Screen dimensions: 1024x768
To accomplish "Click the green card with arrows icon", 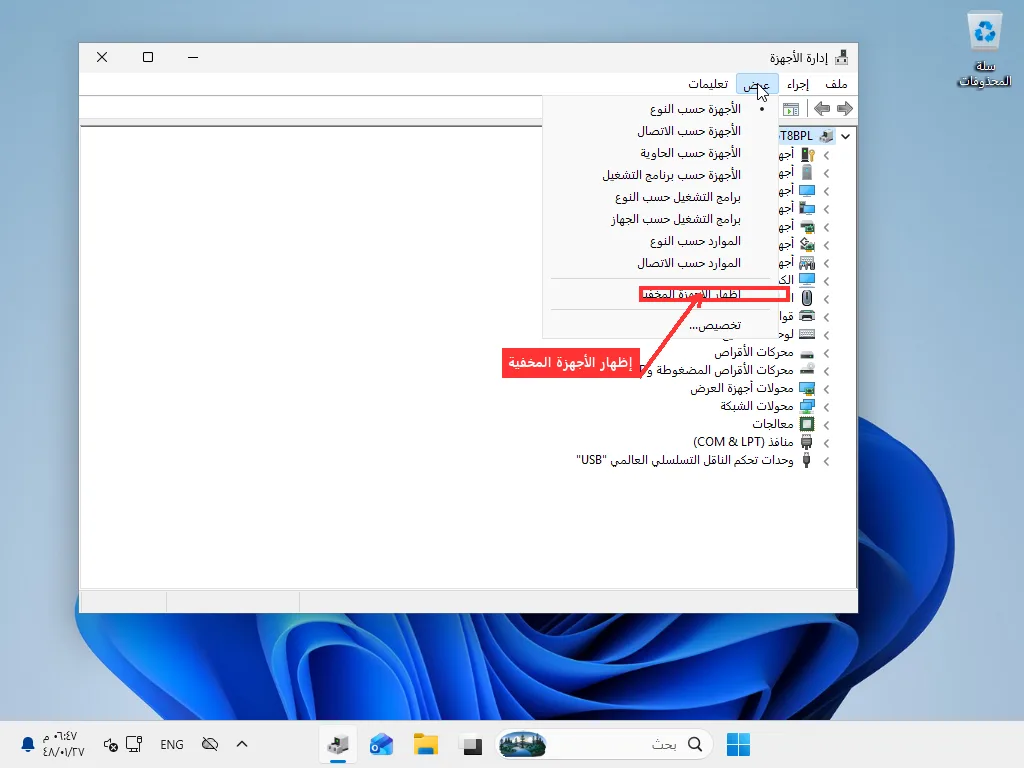I will pos(808,245).
